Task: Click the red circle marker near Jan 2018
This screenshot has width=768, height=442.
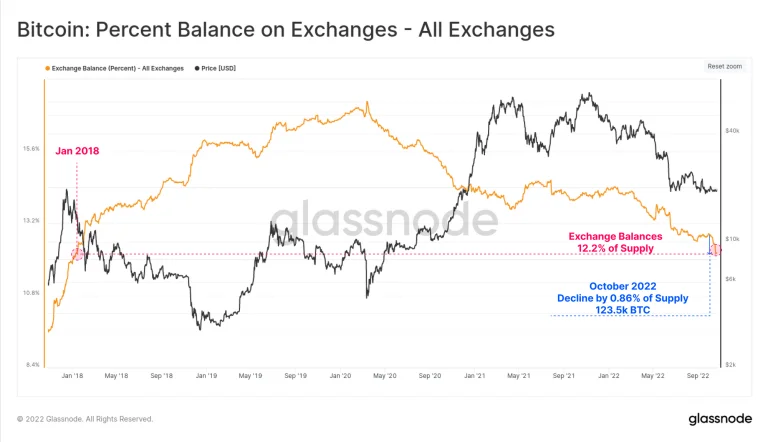Action: click(x=77, y=254)
